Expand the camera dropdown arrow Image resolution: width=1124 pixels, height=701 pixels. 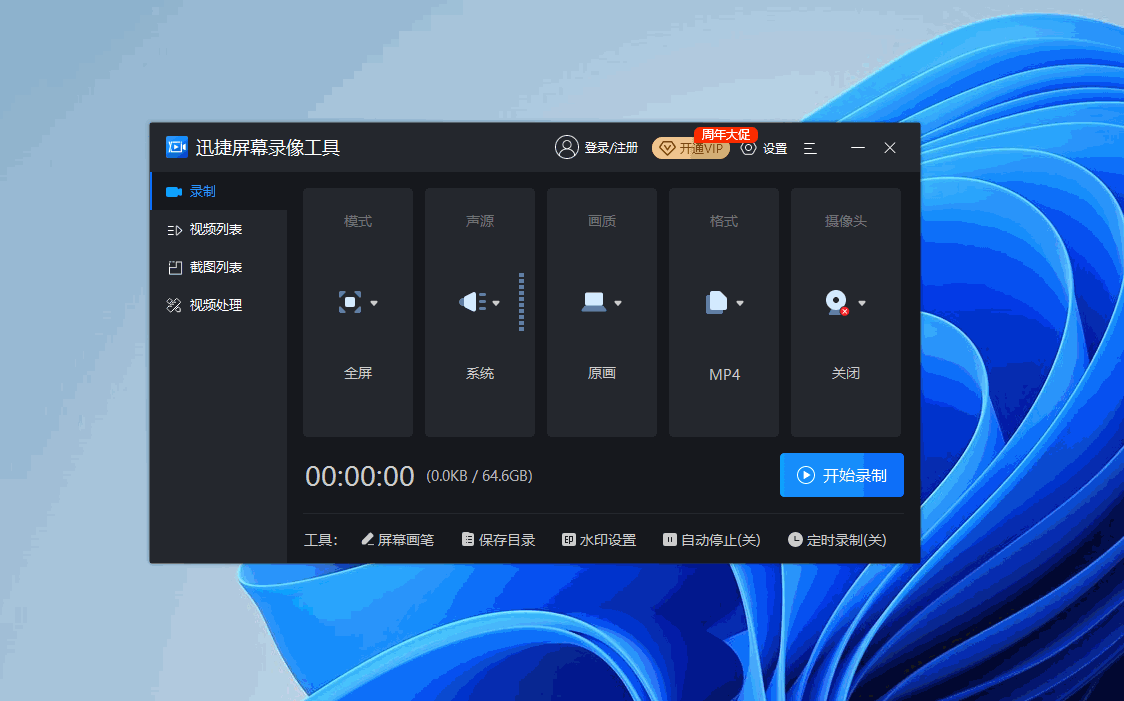[x=862, y=303]
